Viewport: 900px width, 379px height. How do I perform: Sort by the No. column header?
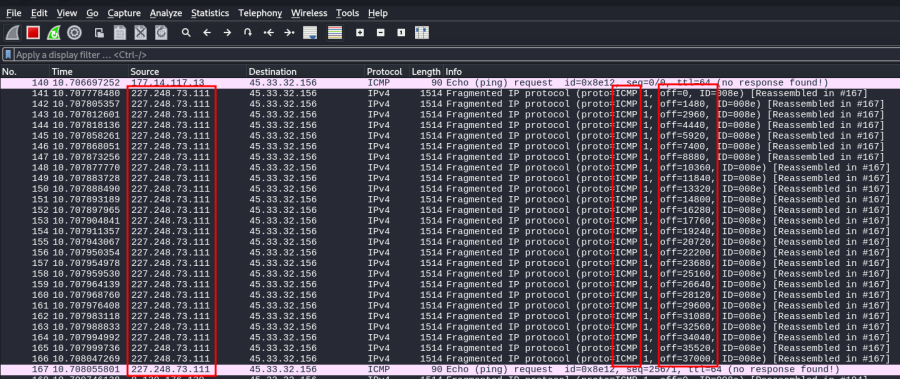[x=25, y=72]
